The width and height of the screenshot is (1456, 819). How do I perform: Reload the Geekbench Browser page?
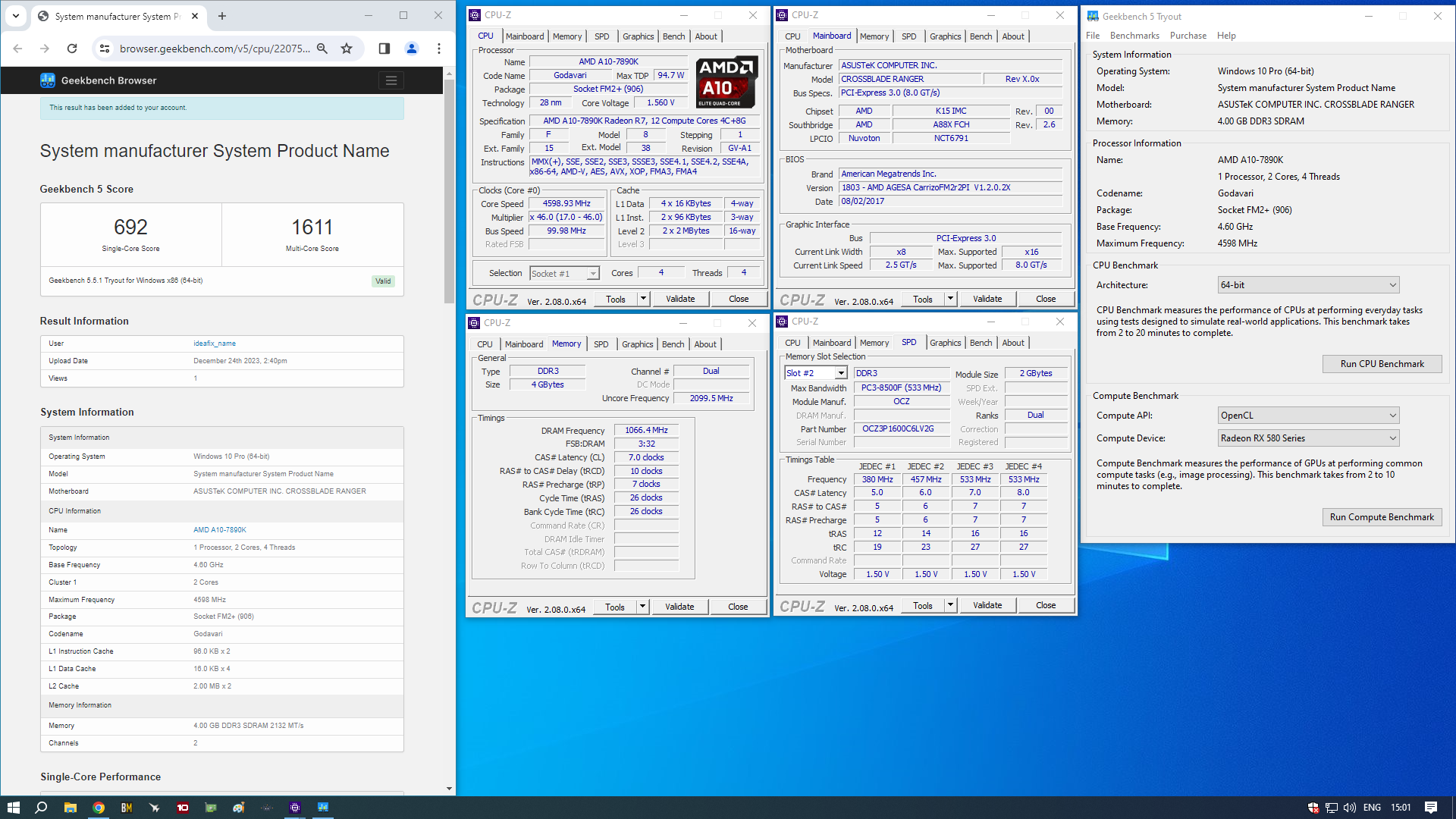point(72,49)
